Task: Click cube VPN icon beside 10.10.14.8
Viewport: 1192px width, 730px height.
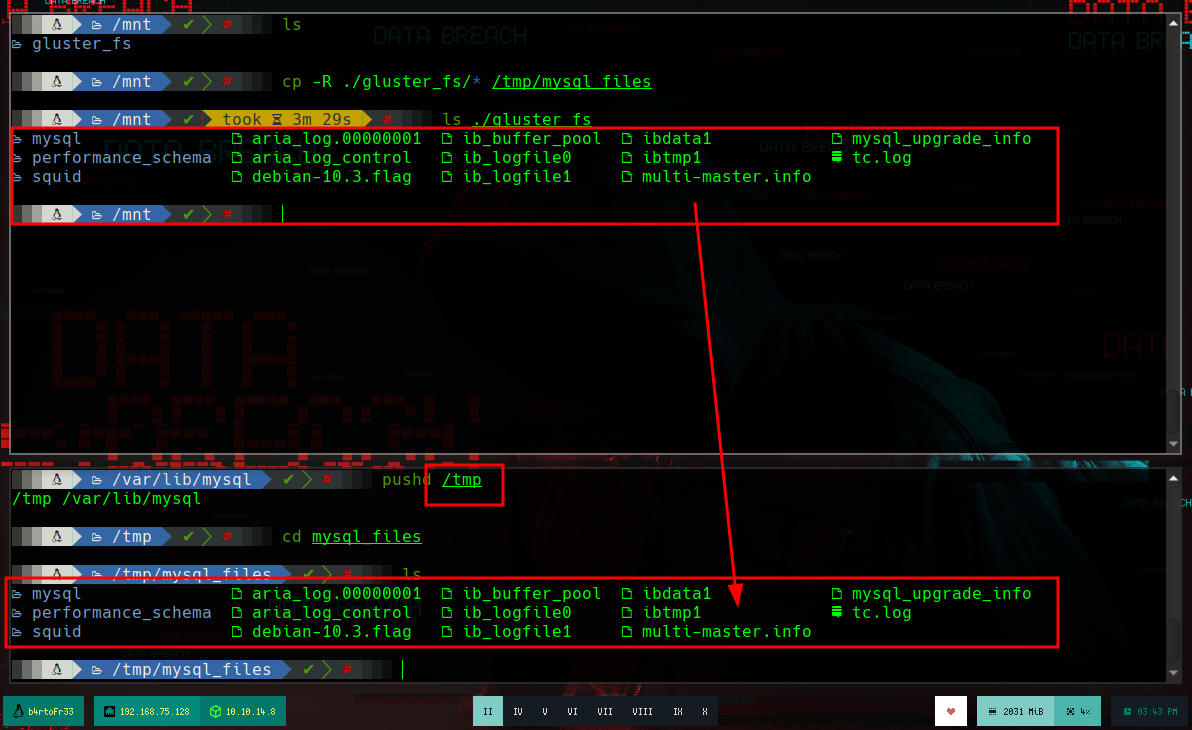Action: (216, 712)
